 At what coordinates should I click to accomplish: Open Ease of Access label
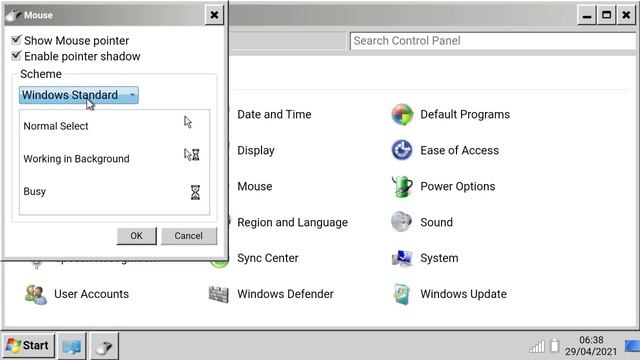click(460, 150)
